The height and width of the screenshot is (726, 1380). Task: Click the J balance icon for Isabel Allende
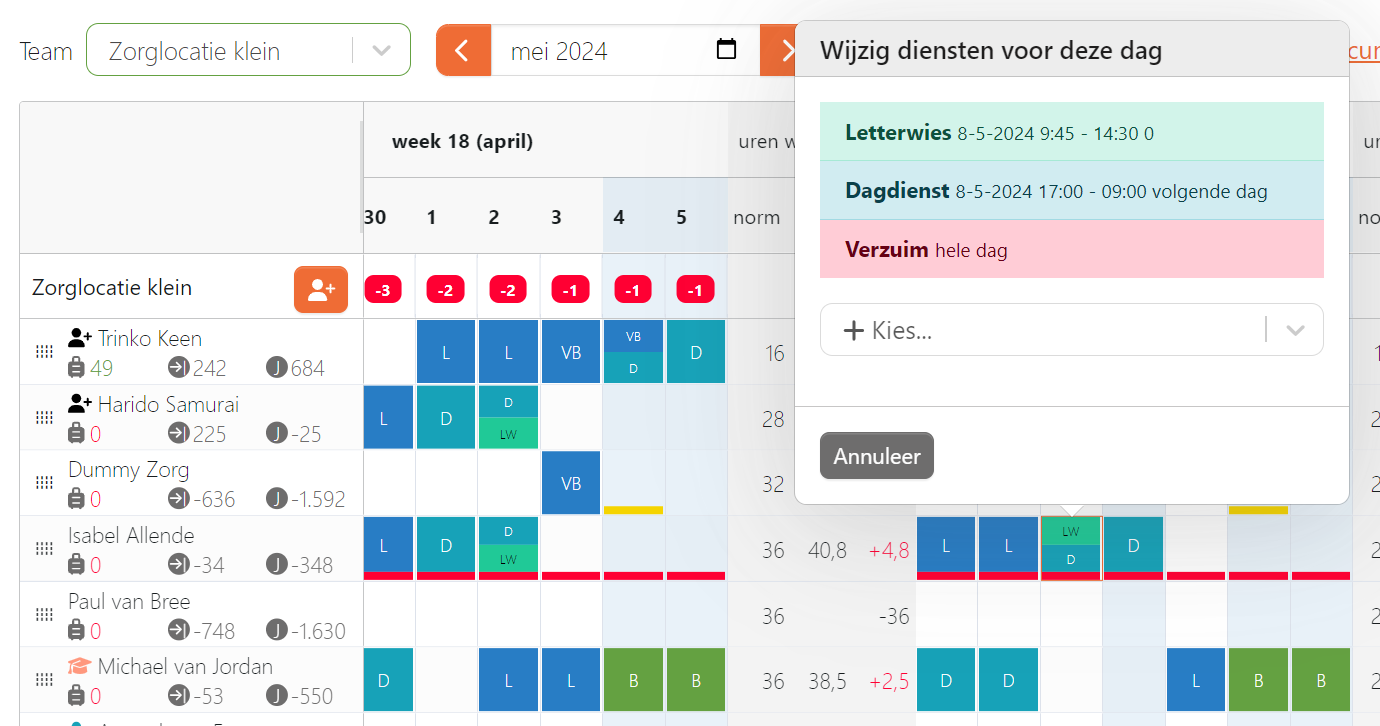pyautogui.click(x=276, y=564)
